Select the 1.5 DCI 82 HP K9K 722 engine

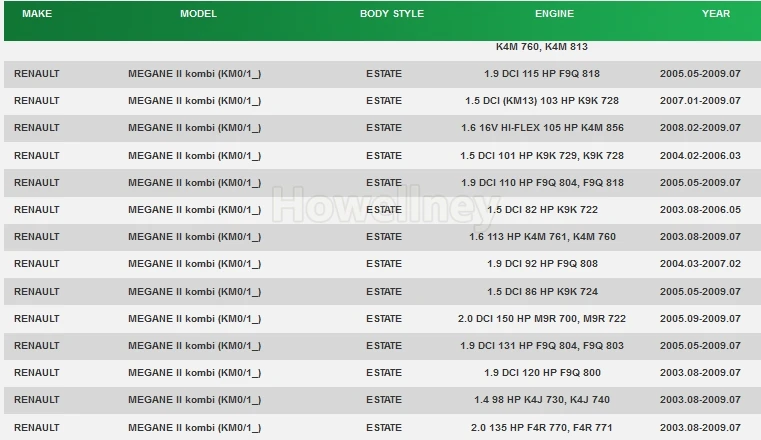point(542,210)
